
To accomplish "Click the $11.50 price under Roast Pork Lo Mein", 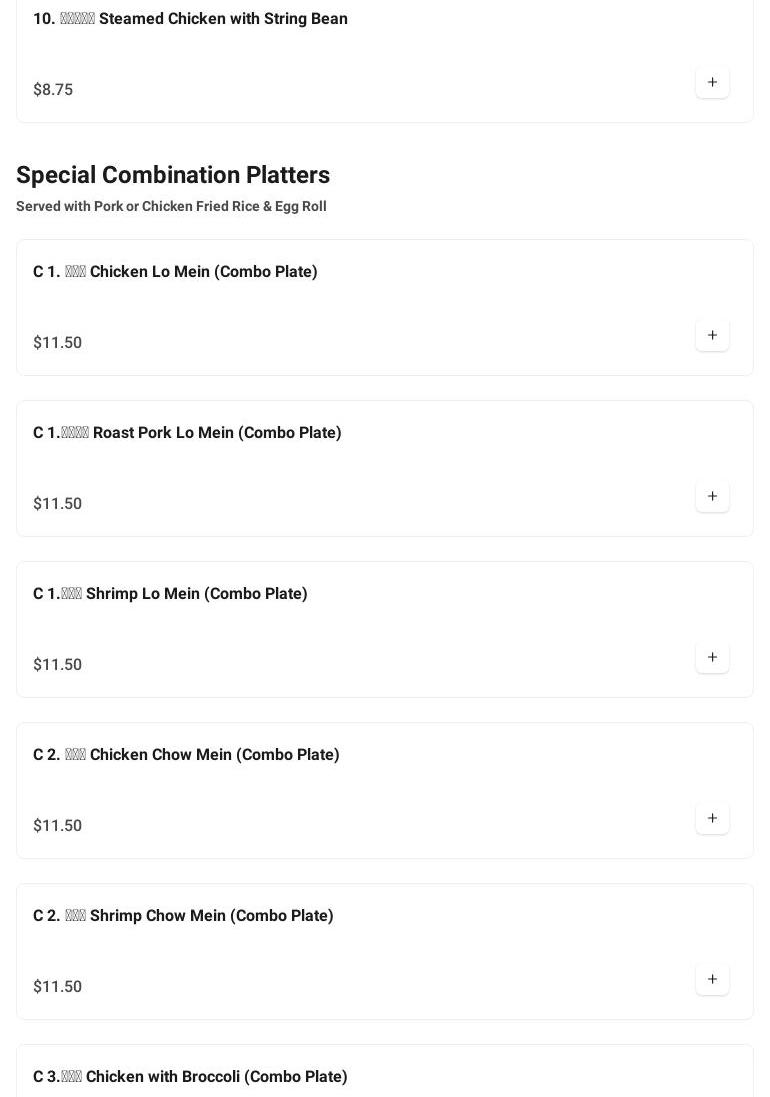I will click(58, 503).
